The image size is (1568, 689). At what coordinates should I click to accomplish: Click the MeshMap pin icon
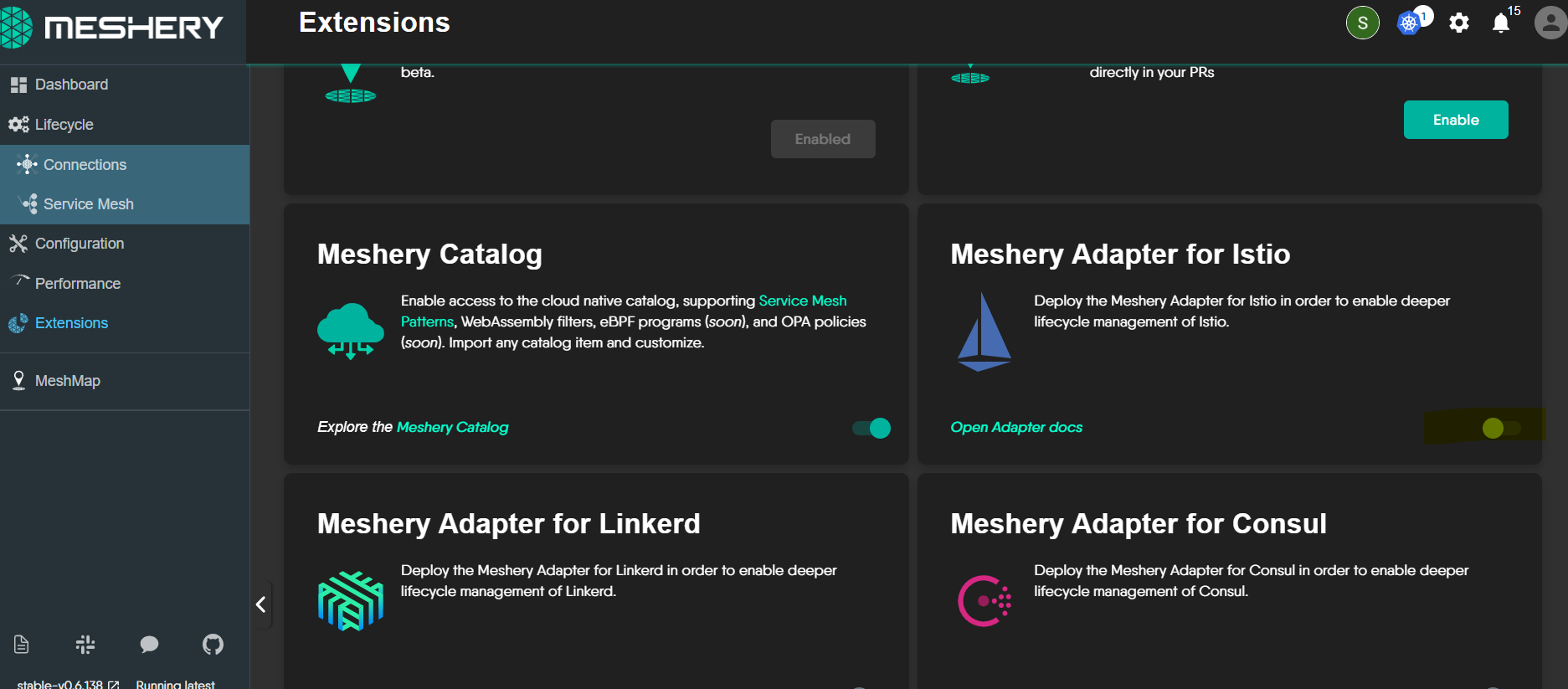point(18,381)
